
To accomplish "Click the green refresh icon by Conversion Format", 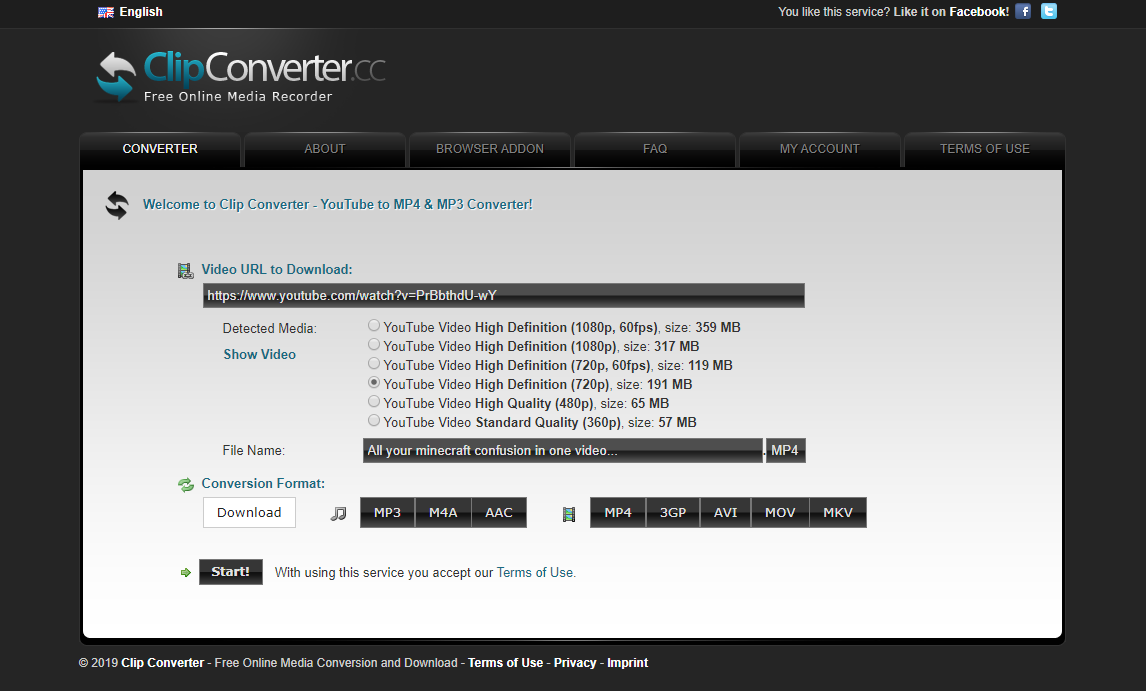I will (186, 485).
